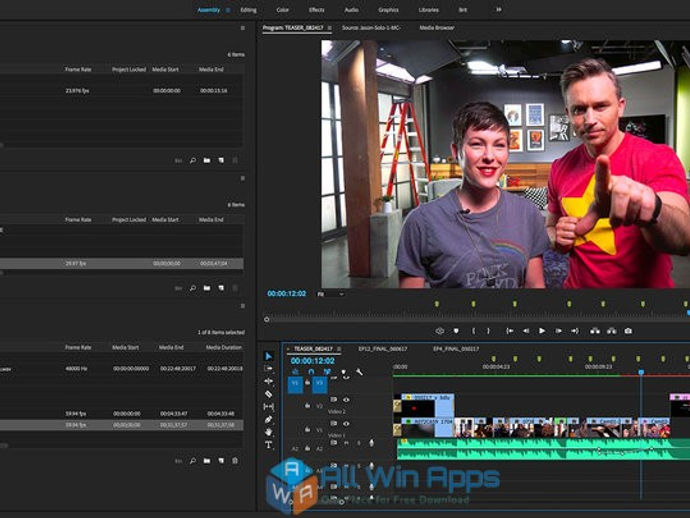Open Assembly workspace menu icon
Screen dimensions: 690x518
click(228, 10)
